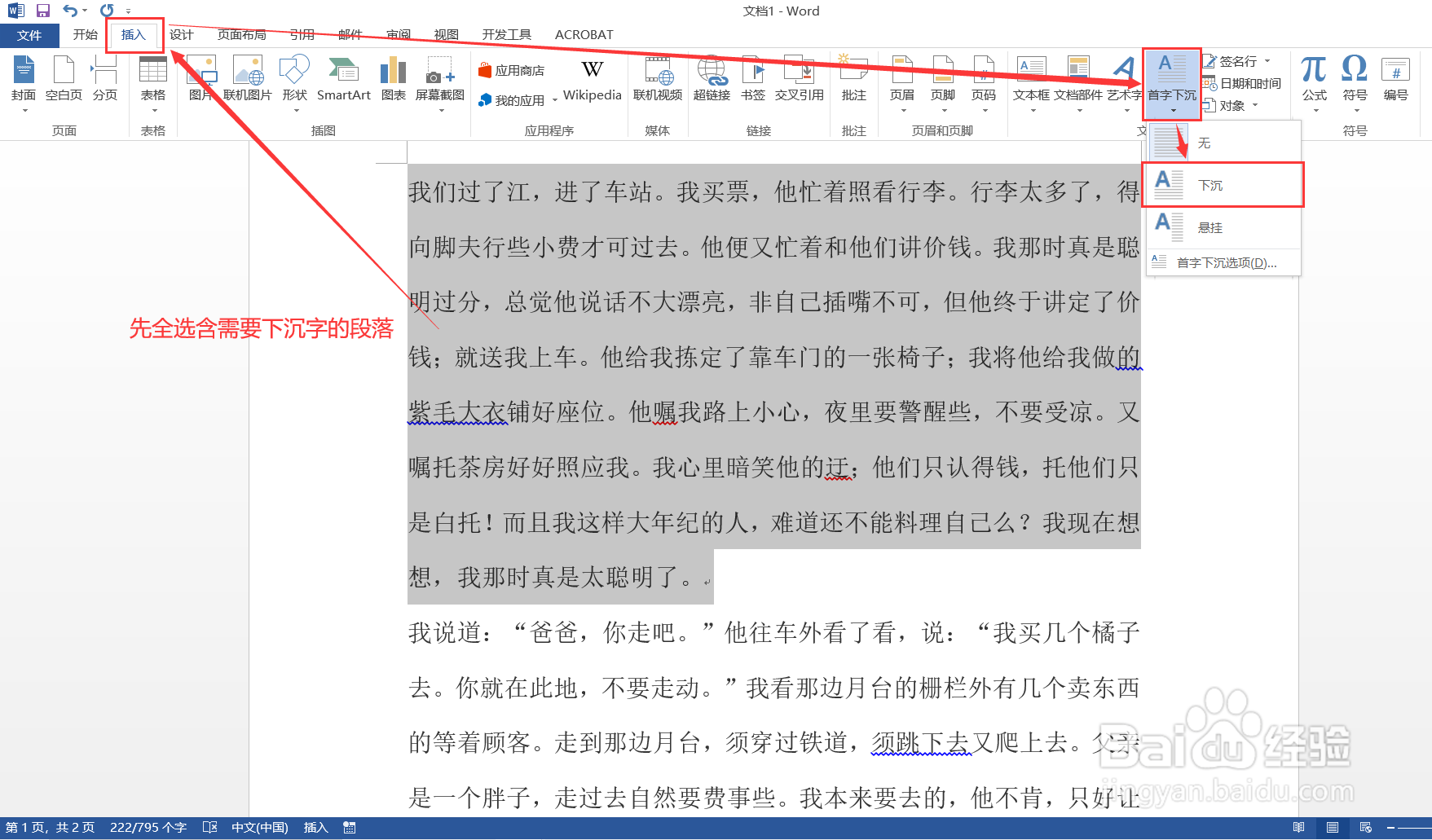Click the word count 222/795 in status bar
Image resolution: width=1432 pixels, height=840 pixels.
(x=148, y=828)
